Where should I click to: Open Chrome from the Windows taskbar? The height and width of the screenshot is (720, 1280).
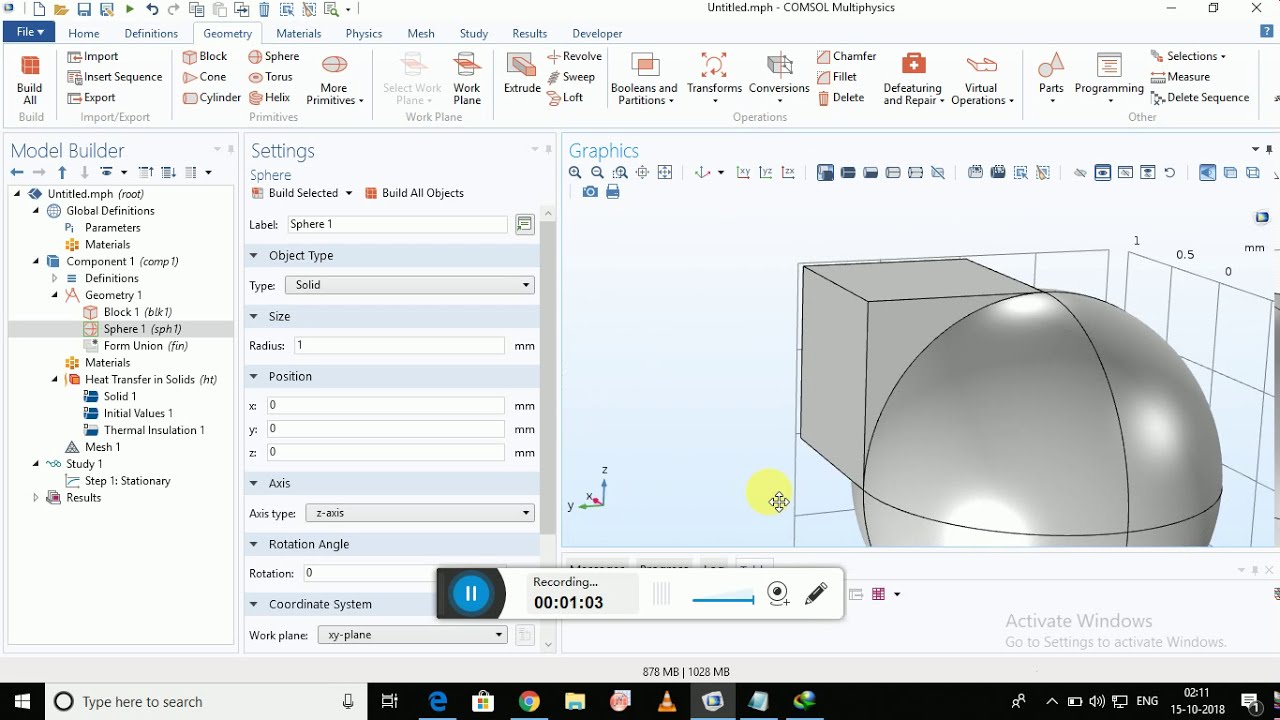tap(529, 701)
